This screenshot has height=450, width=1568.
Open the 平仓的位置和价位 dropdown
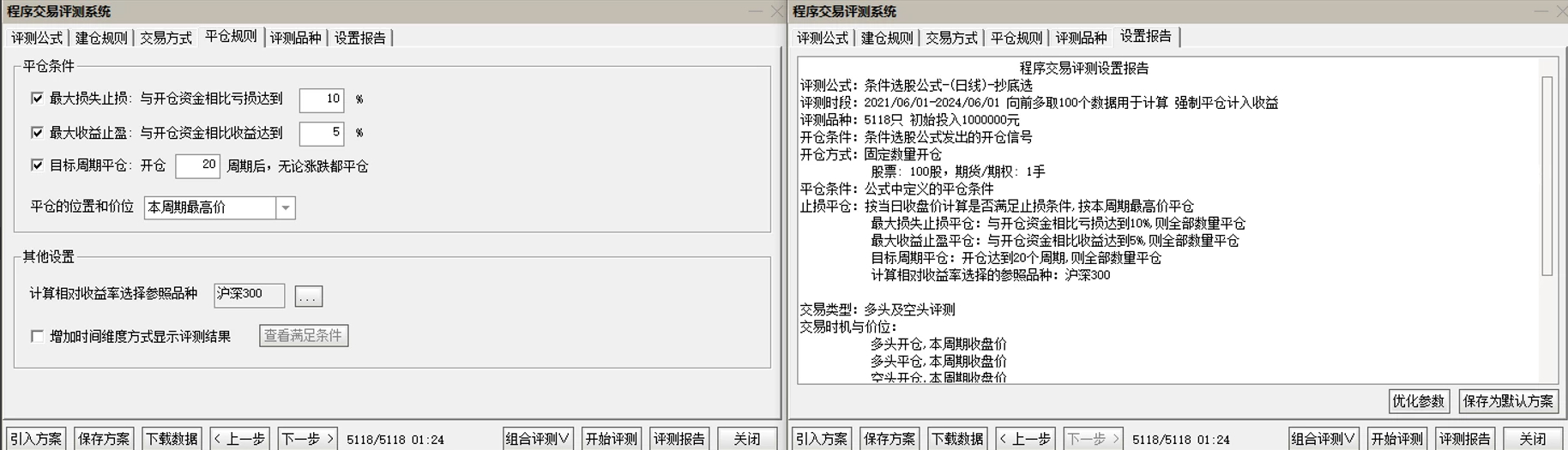tap(286, 207)
